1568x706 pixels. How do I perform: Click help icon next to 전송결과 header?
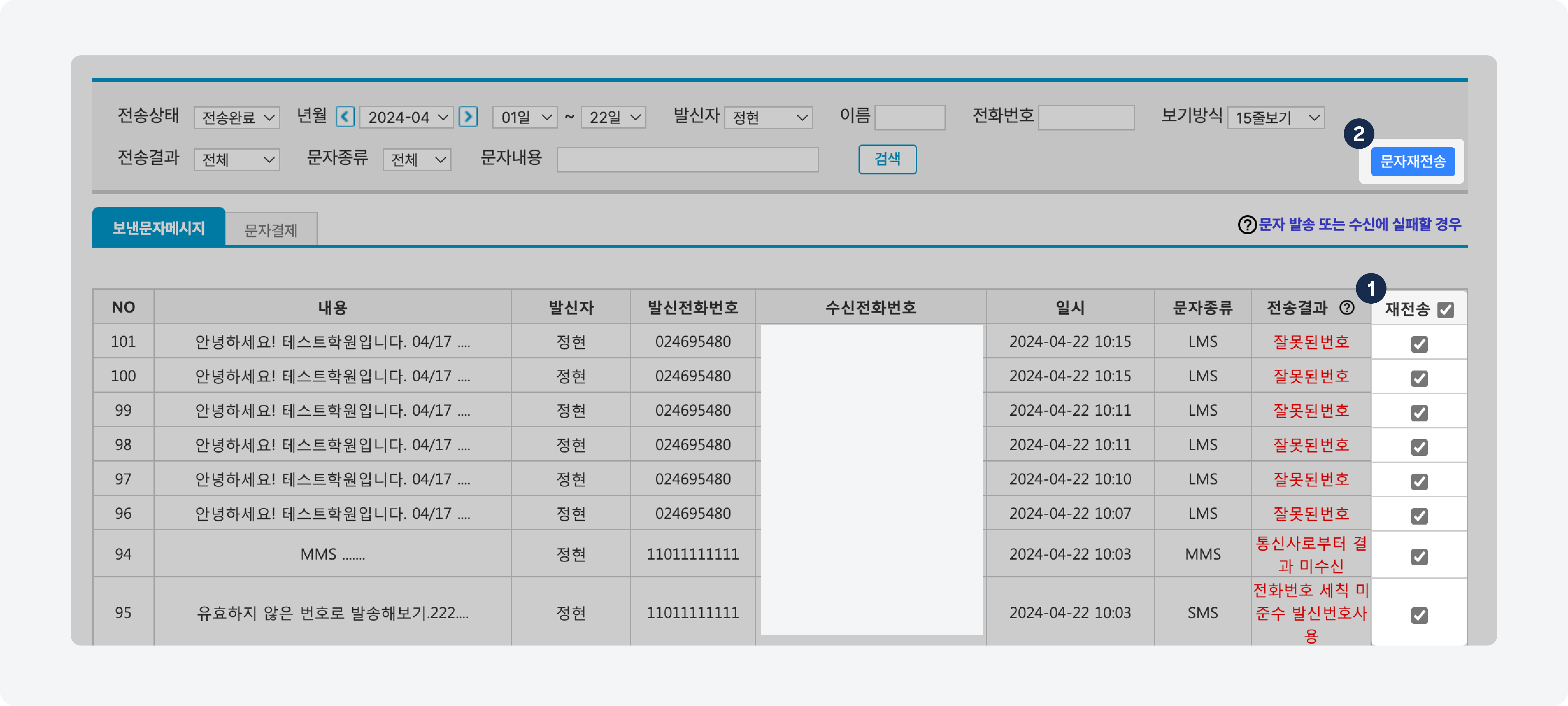tap(1346, 308)
